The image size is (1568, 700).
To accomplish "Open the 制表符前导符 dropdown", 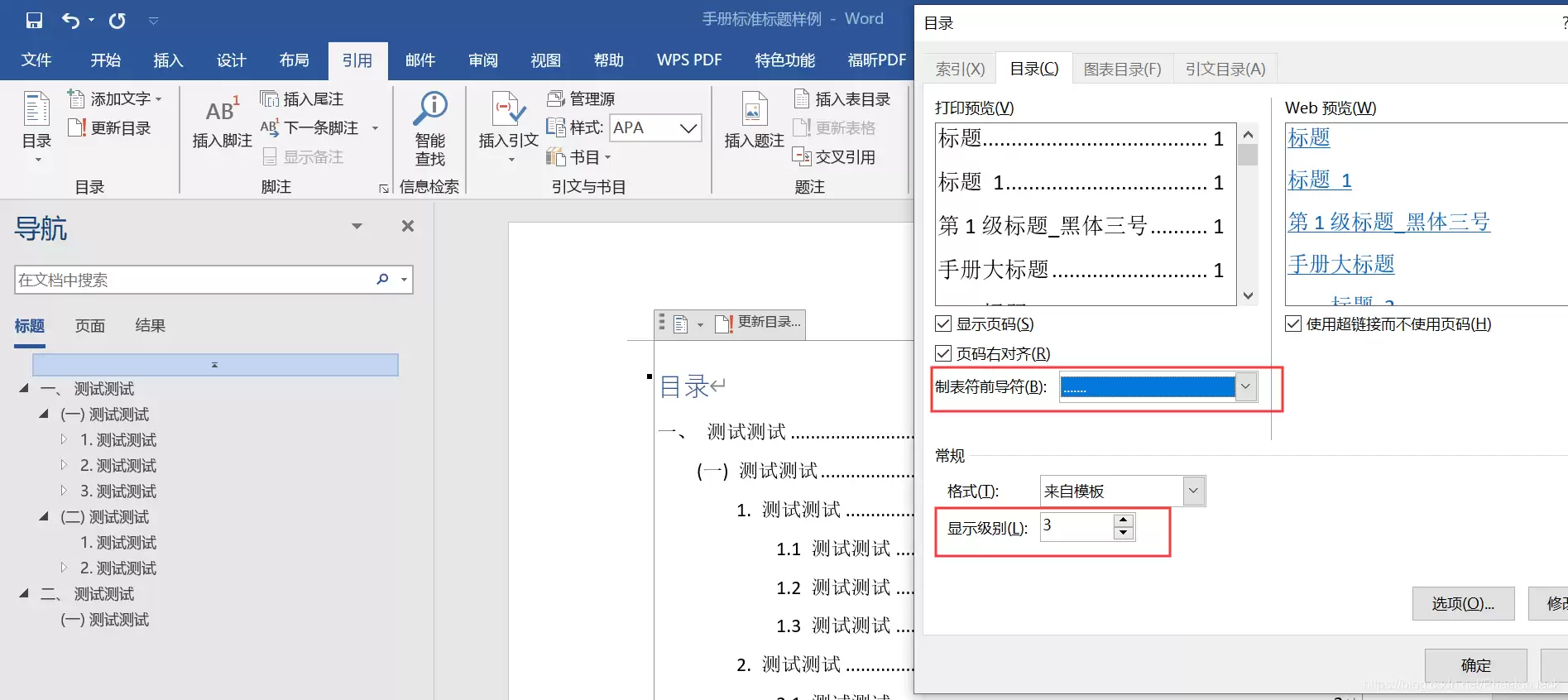I will (x=1245, y=386).
